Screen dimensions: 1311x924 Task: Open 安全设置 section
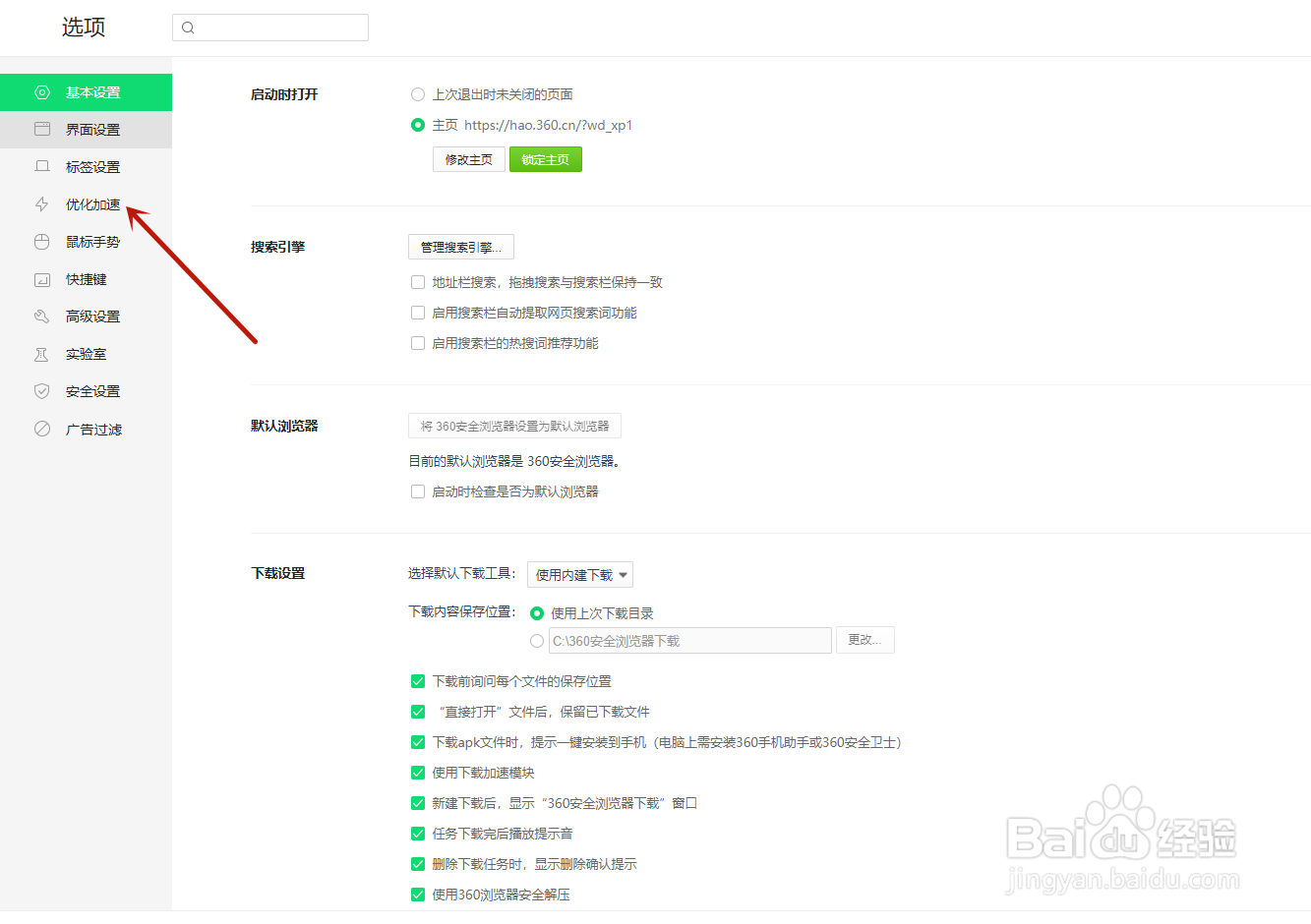pos(86,391)
